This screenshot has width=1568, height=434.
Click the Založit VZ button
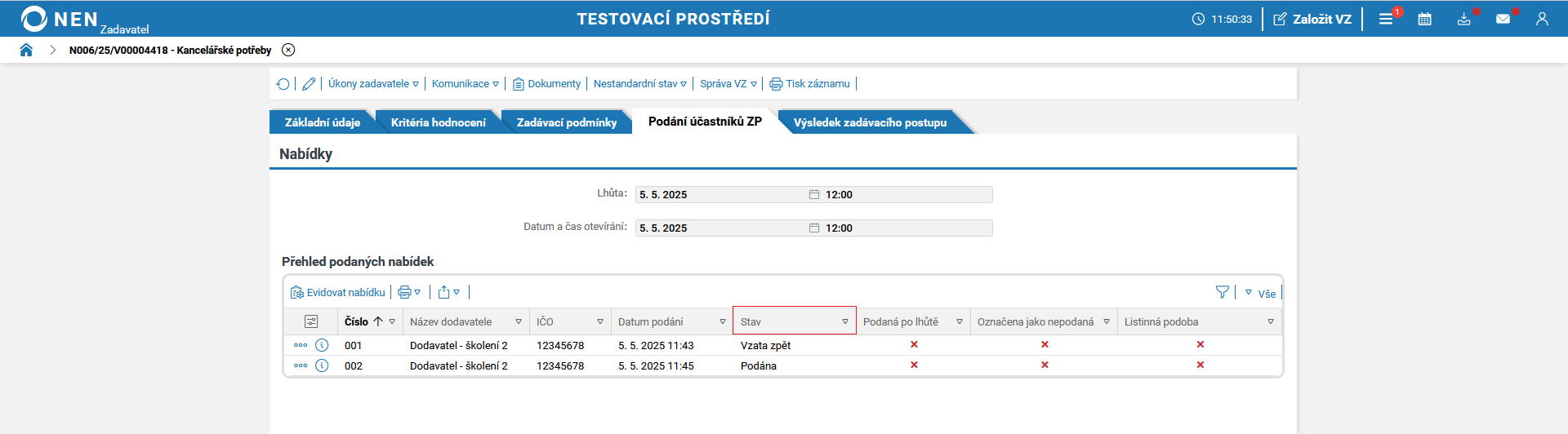pyautogui.click(x=1312, y=19)
